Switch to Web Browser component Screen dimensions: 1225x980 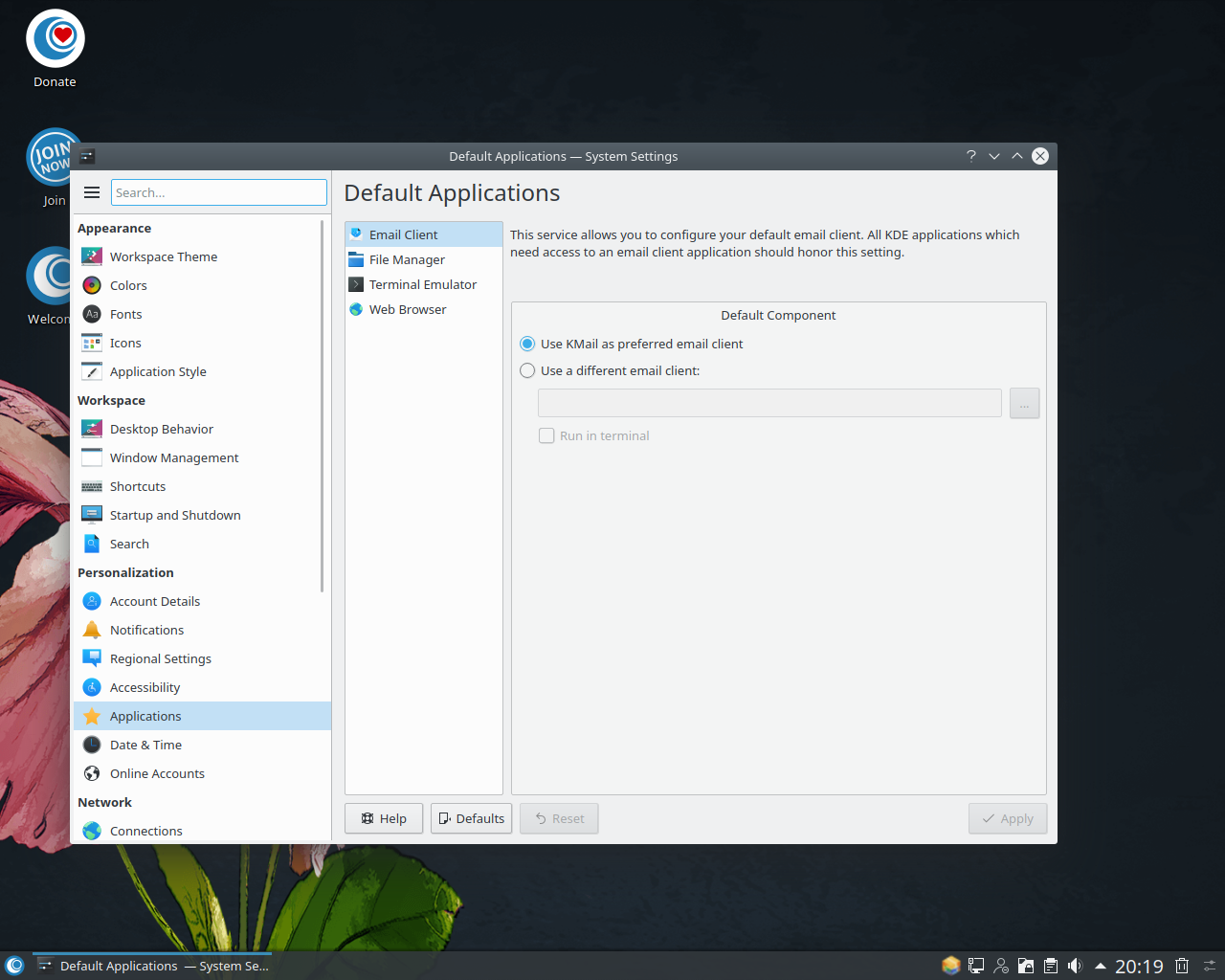[424, 309]
